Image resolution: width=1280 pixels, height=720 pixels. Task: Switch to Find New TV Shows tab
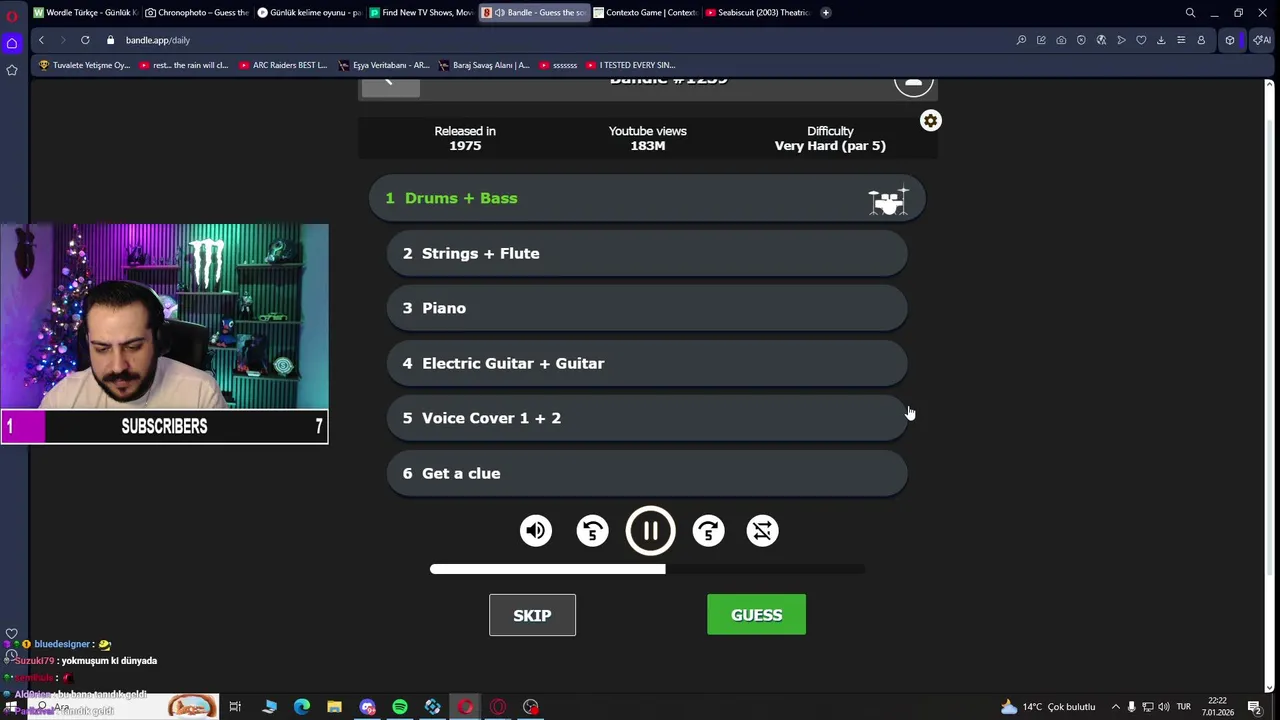pyautogui.click(x=421, y=12)
